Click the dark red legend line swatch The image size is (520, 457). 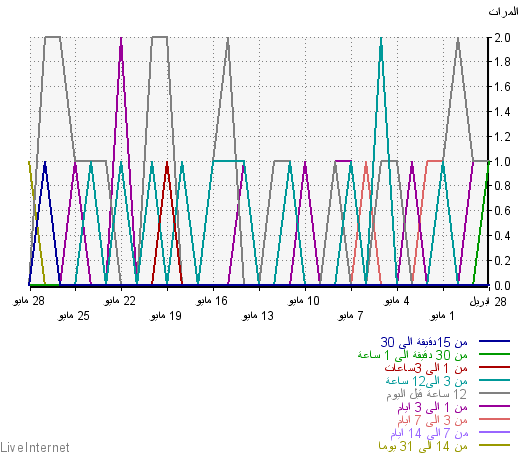pyautogui.click(x=494, y=367)
